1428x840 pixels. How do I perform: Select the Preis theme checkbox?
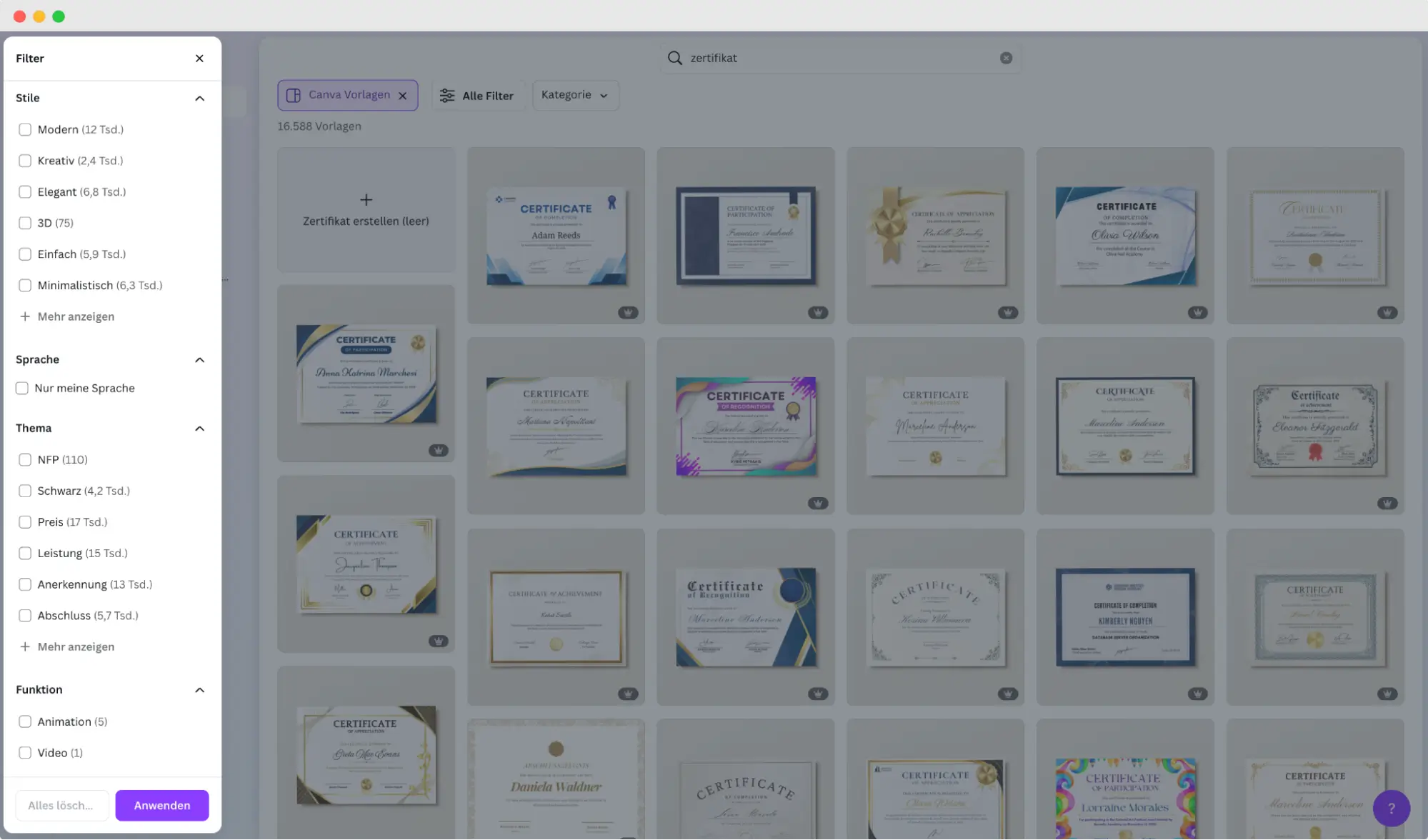coord(25,522)
